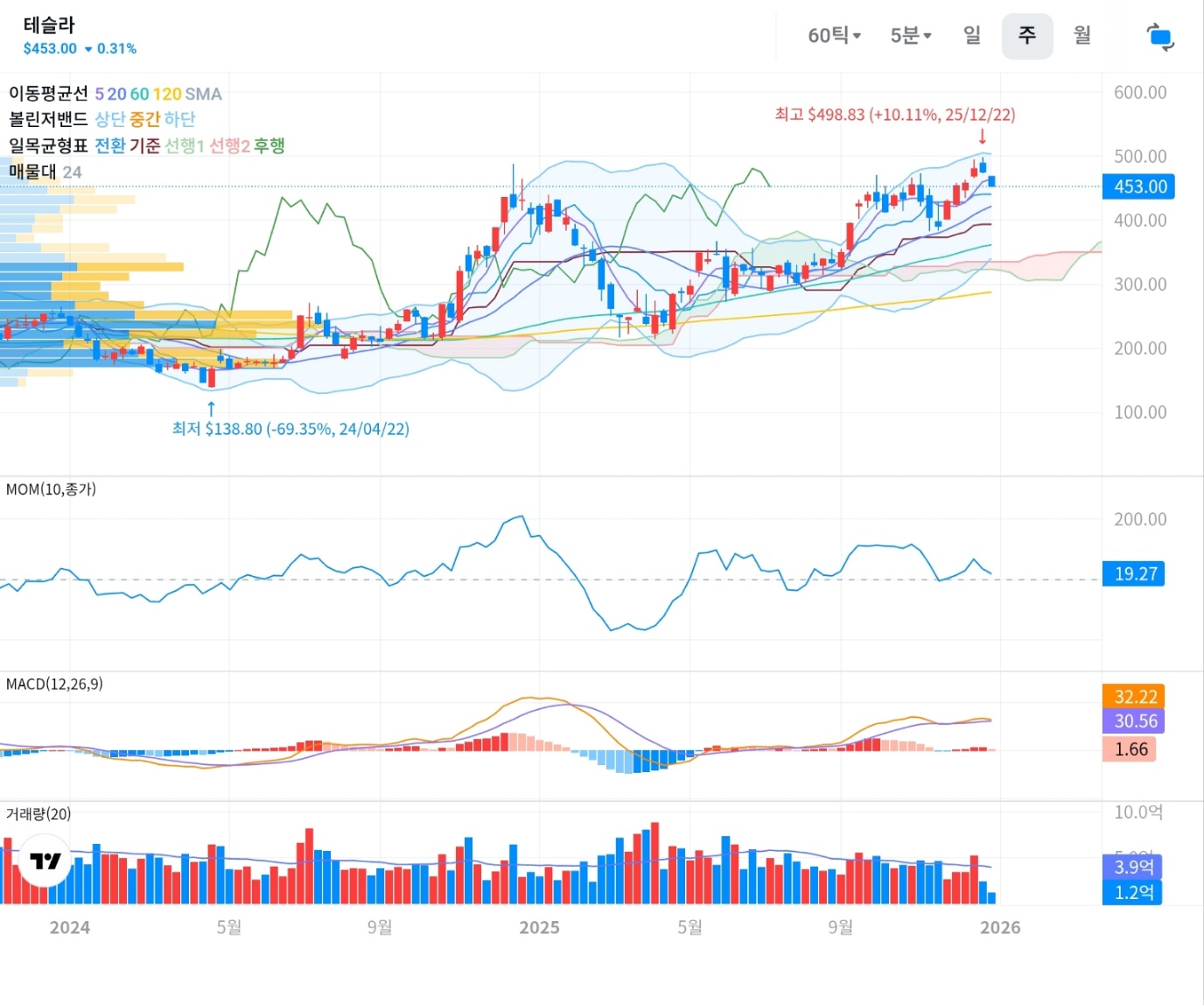Click the 453.00 current price tag
Viewport: 1204px width, 1005px height.
tap(1139, 186)
